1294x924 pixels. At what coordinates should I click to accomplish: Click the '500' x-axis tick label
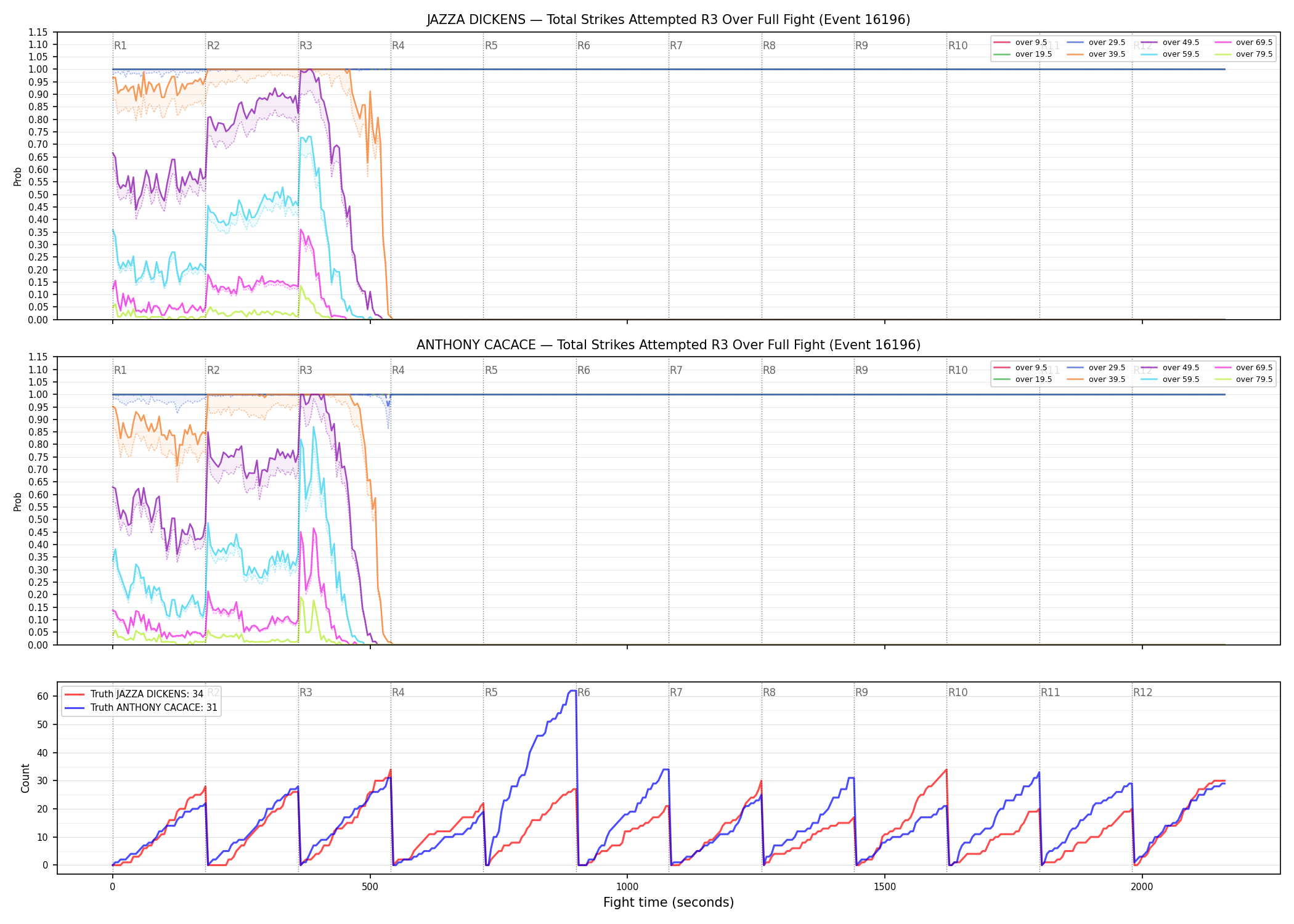pos(370,886)
